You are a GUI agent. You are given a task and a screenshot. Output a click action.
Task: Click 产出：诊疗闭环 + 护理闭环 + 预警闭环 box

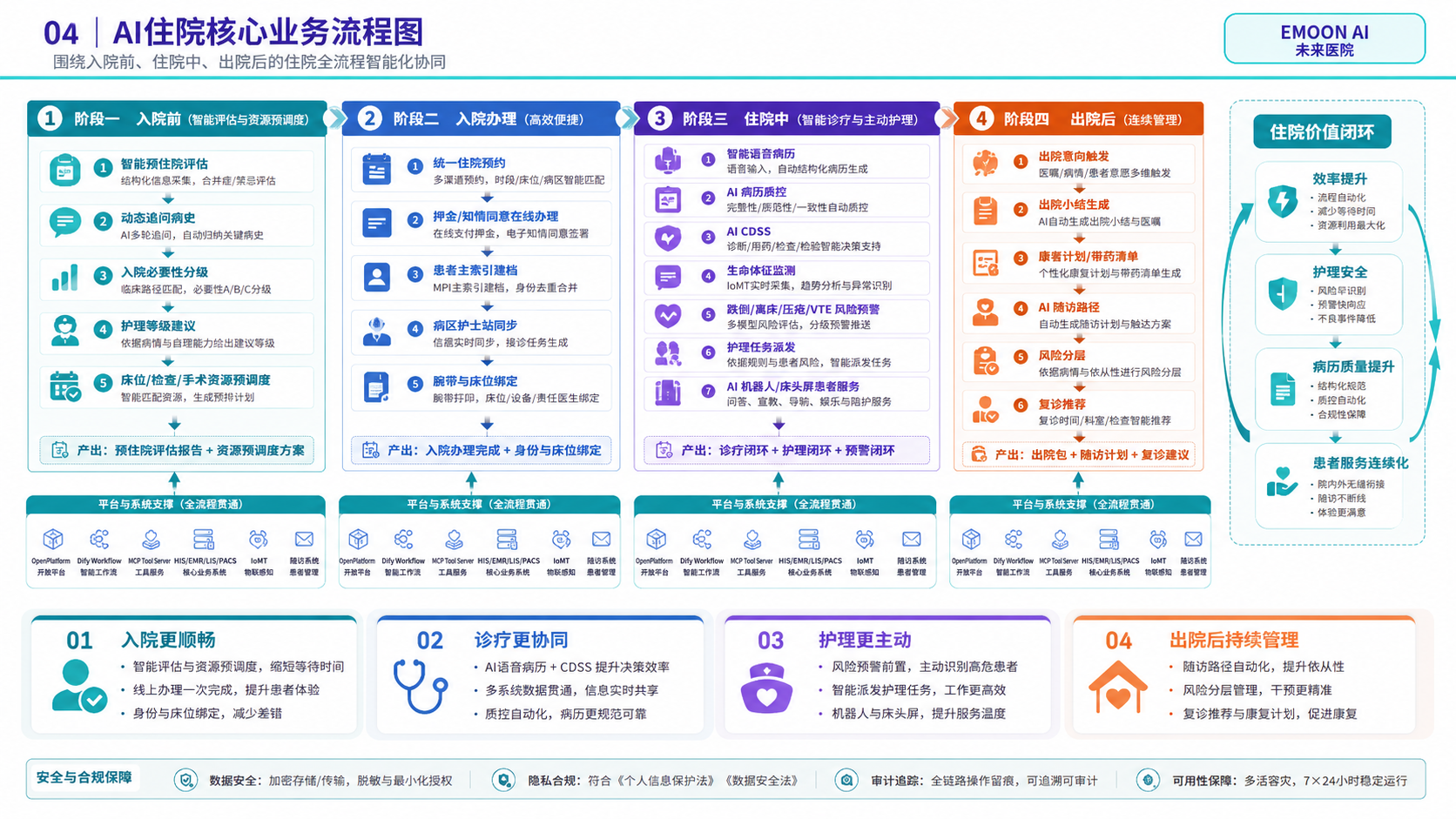pyautogui.click(x=787, y=450)
